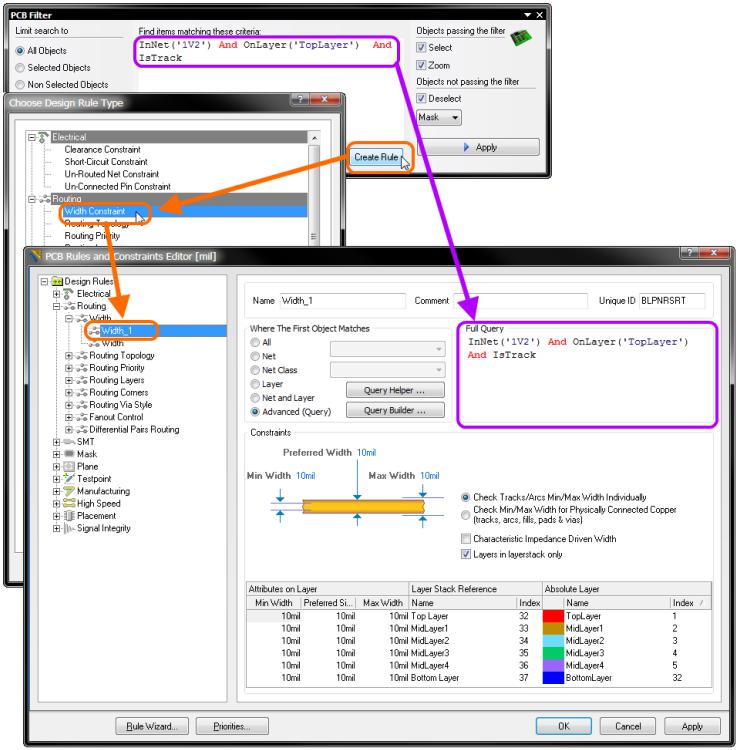739x750 pixels.
Task: Expand the Routing Topology tree node
Action: coord(69,355)
